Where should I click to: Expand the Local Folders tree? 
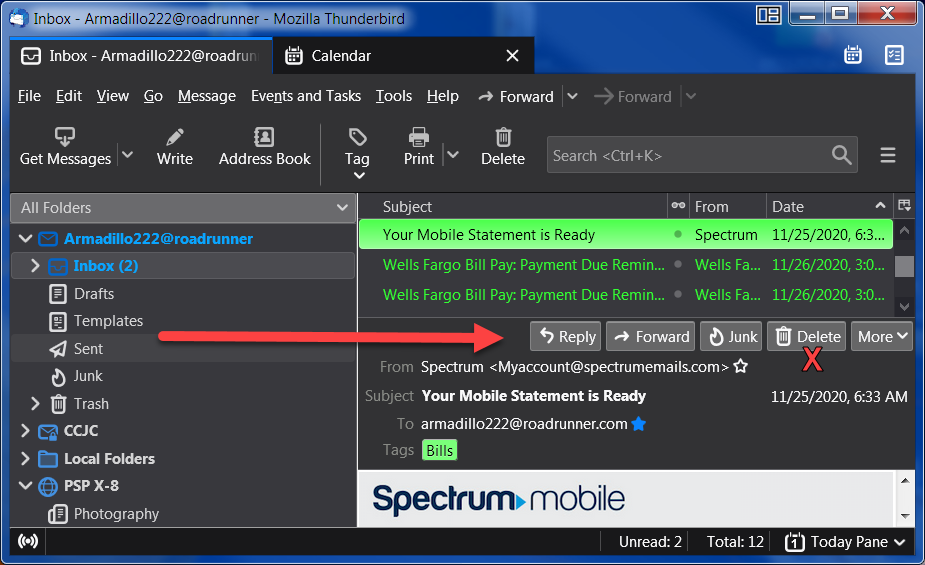coord(25,458)
